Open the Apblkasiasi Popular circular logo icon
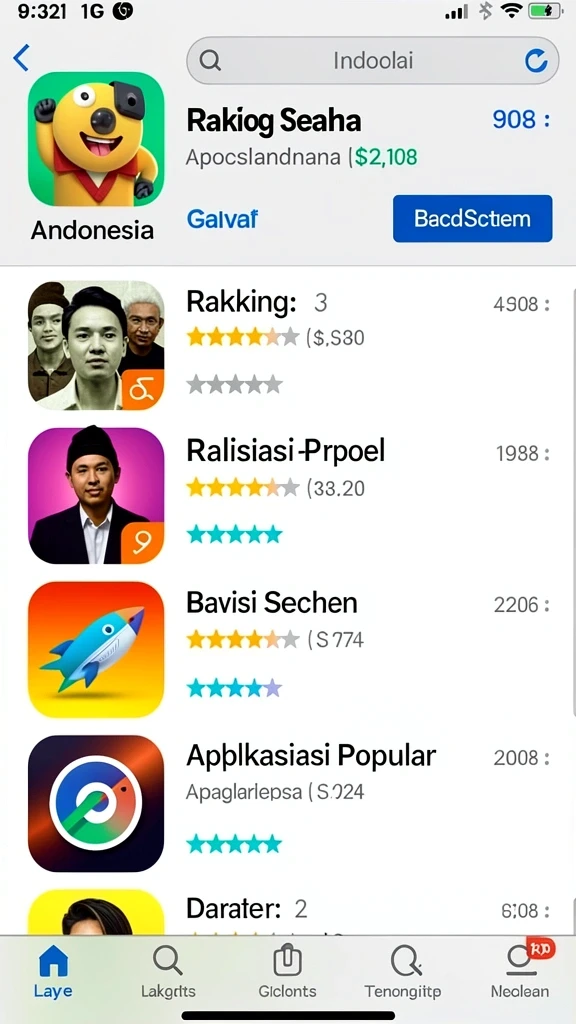The width and height of the screenshot is (576, 1024). point(96,803)
